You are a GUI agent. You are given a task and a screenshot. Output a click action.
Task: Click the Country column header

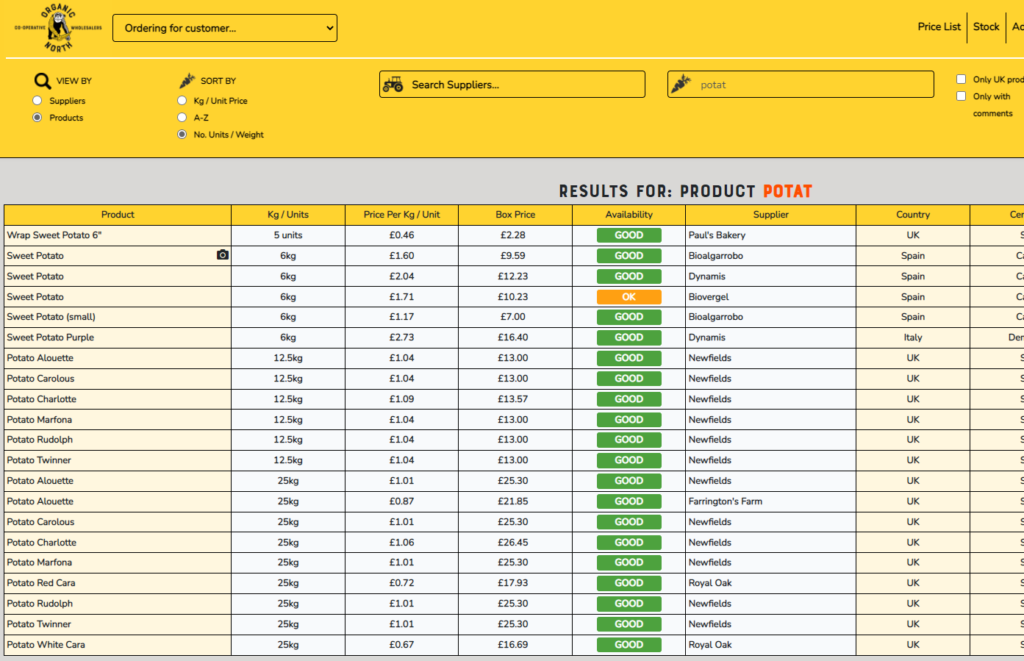point(913,215)
